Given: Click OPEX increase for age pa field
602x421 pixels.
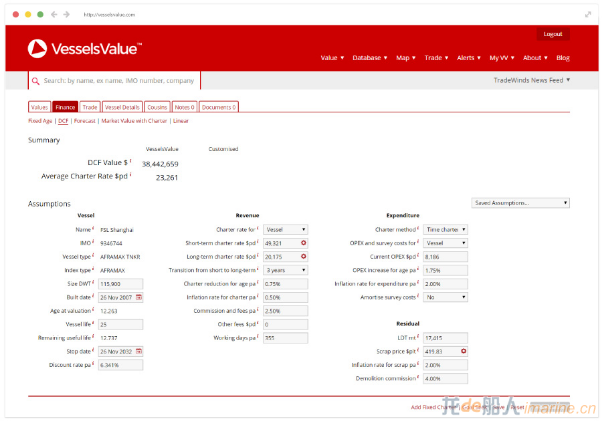Looking at the screenshot, I should point(445,270).
